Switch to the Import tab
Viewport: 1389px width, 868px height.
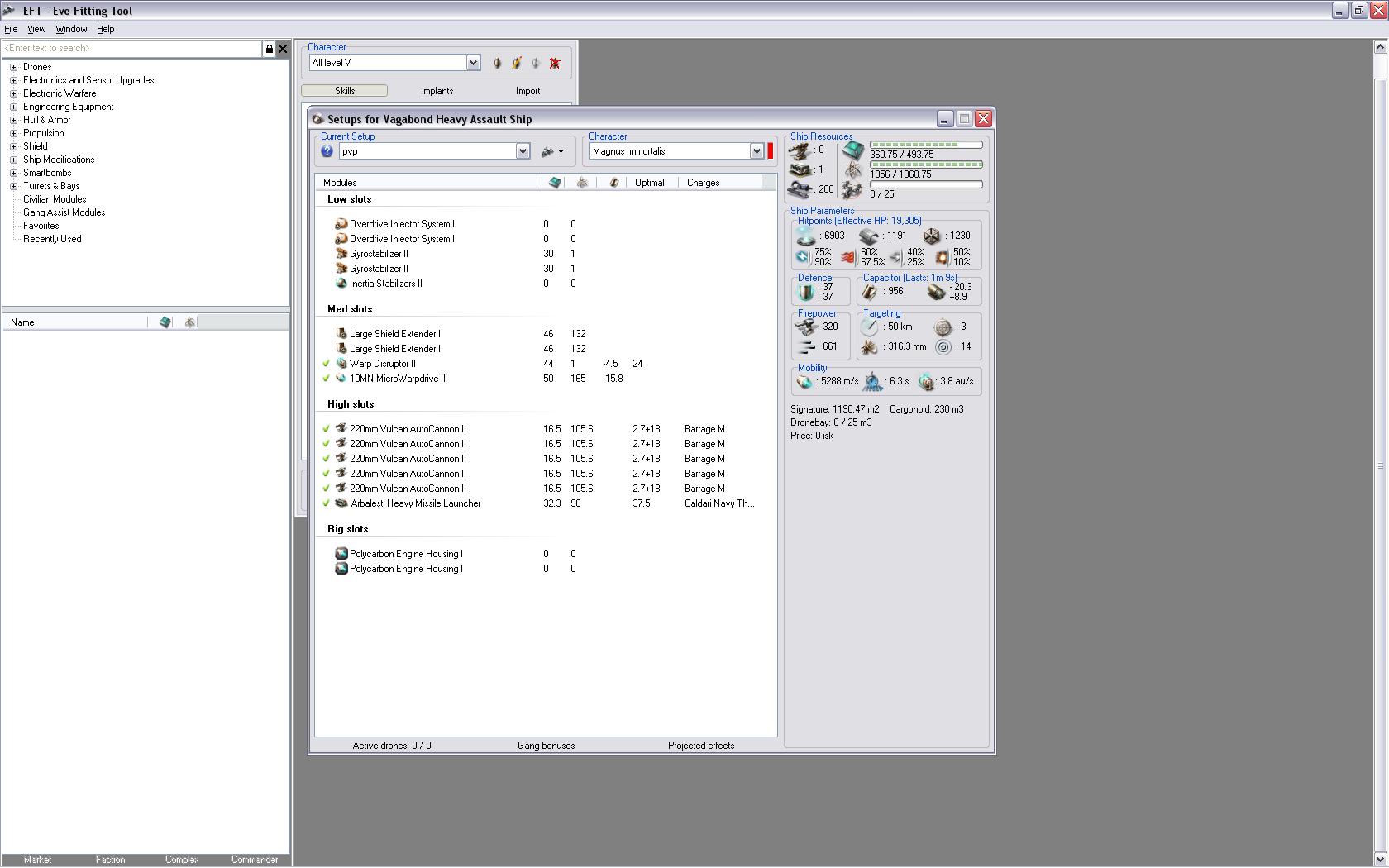[527, 91]
